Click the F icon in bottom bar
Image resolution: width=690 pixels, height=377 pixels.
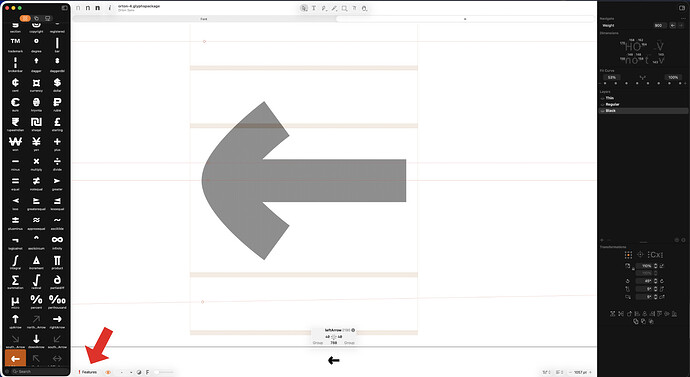coord(147,372)
